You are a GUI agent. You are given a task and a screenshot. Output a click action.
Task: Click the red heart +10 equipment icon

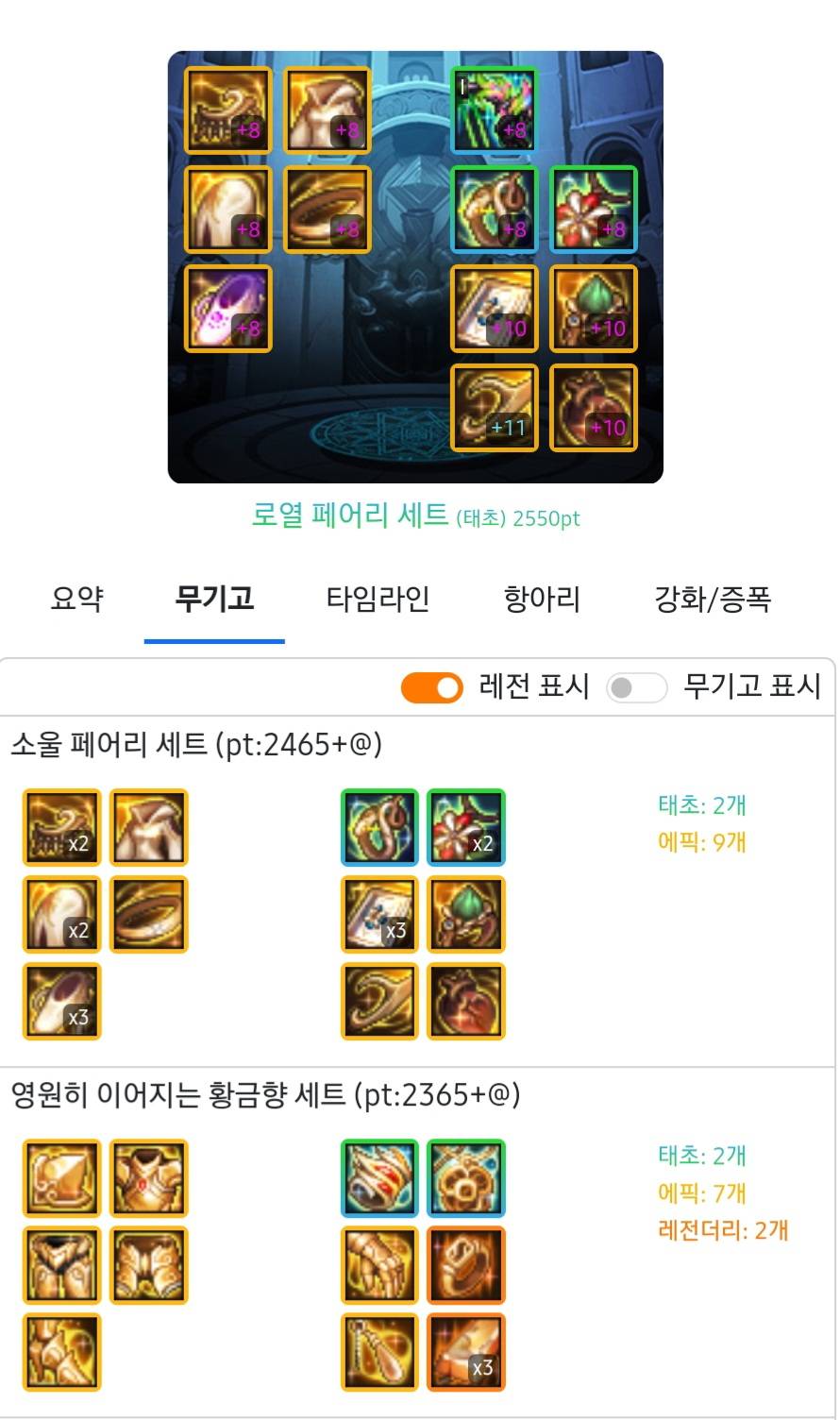coord(594,408)
